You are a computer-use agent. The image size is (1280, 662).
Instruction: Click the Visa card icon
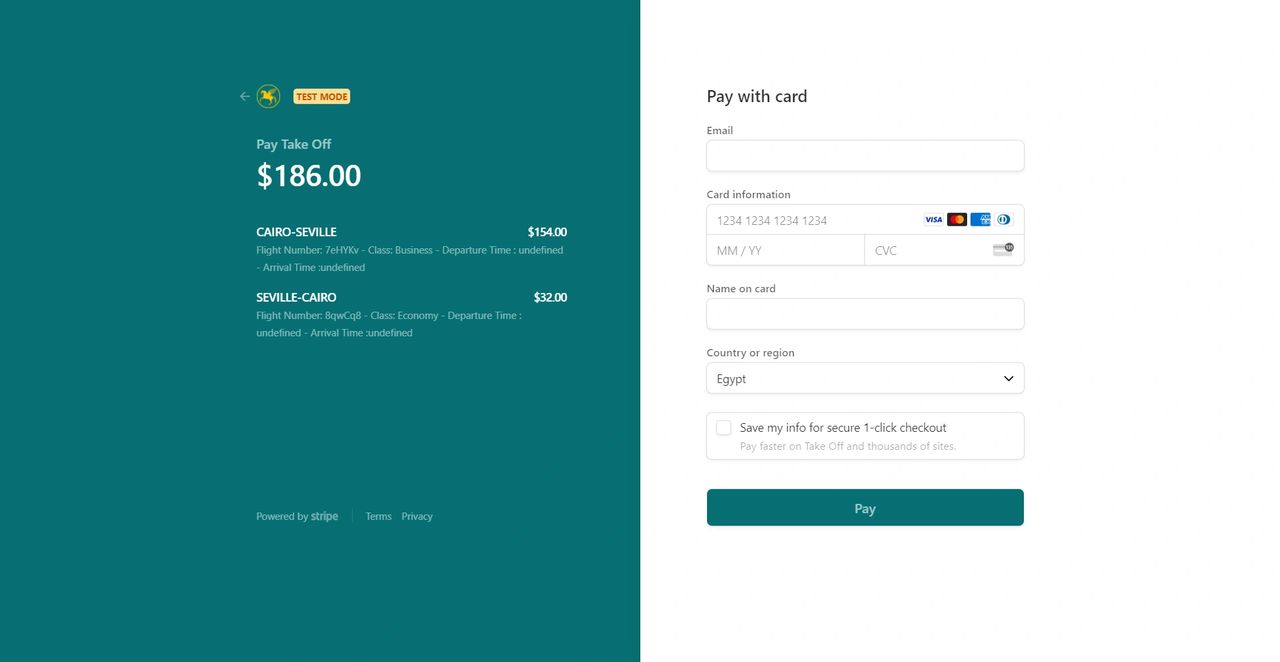pos(933,220)
